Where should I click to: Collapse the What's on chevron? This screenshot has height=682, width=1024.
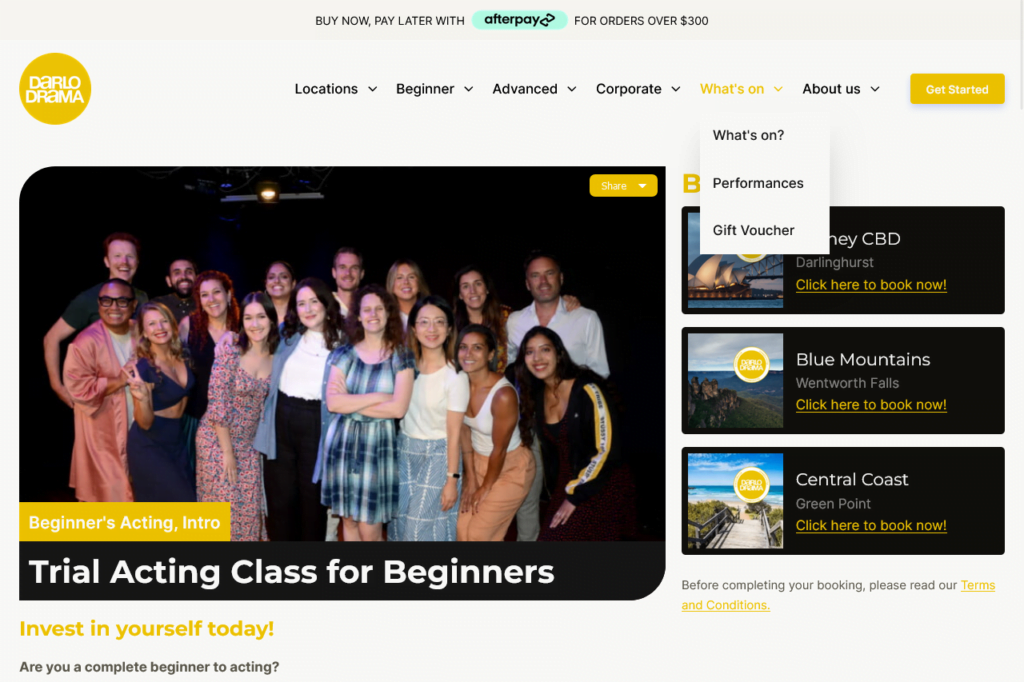coord(778,89)
